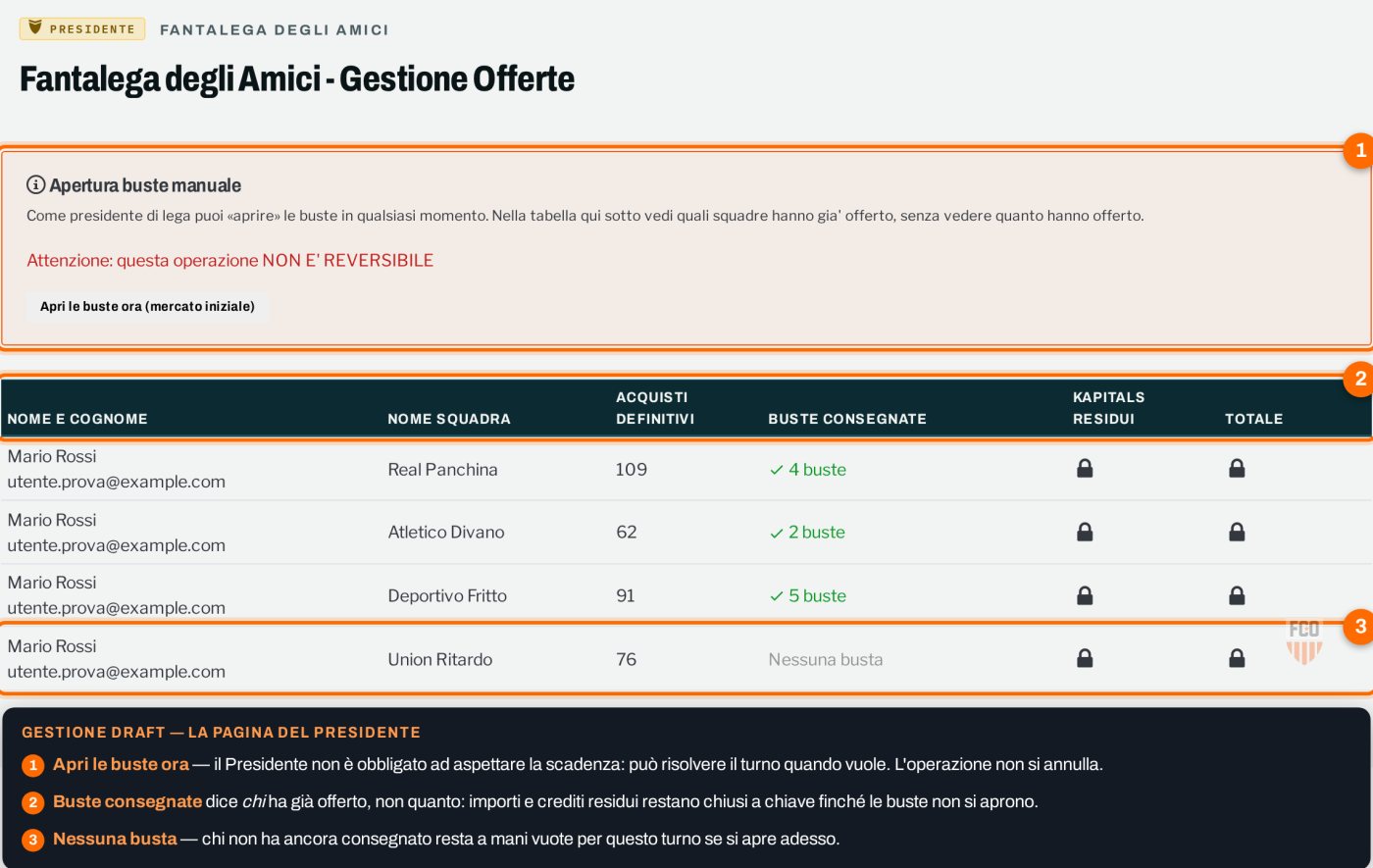The image size is (1373, 868).
Task: Click the Totale column header
Action: tap(1253, 419)
